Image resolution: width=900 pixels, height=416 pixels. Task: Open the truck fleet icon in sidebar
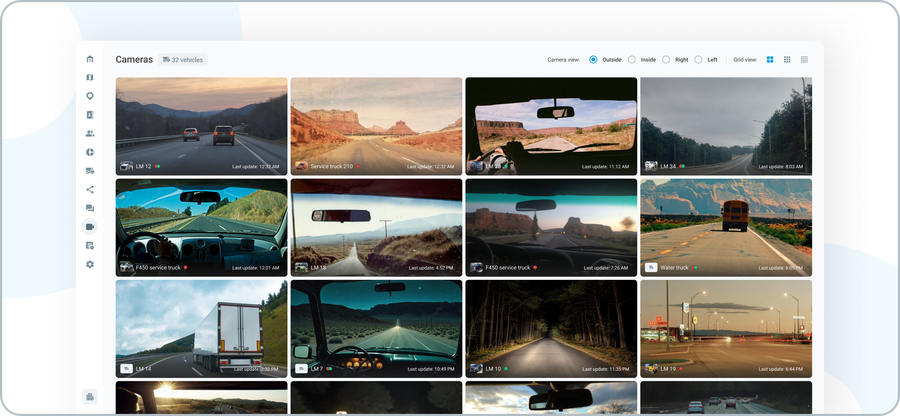point(90,171)
